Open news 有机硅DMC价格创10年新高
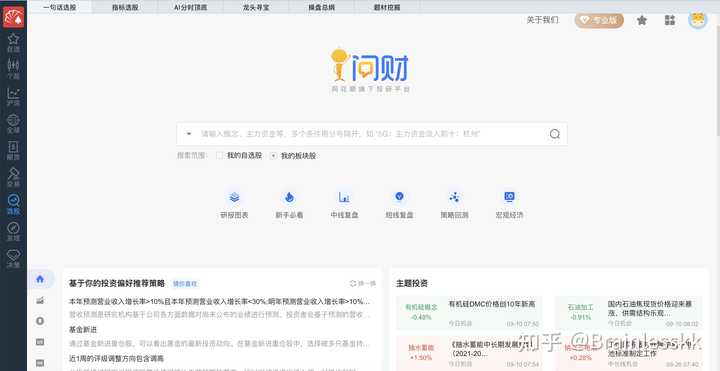 point(492,304)
